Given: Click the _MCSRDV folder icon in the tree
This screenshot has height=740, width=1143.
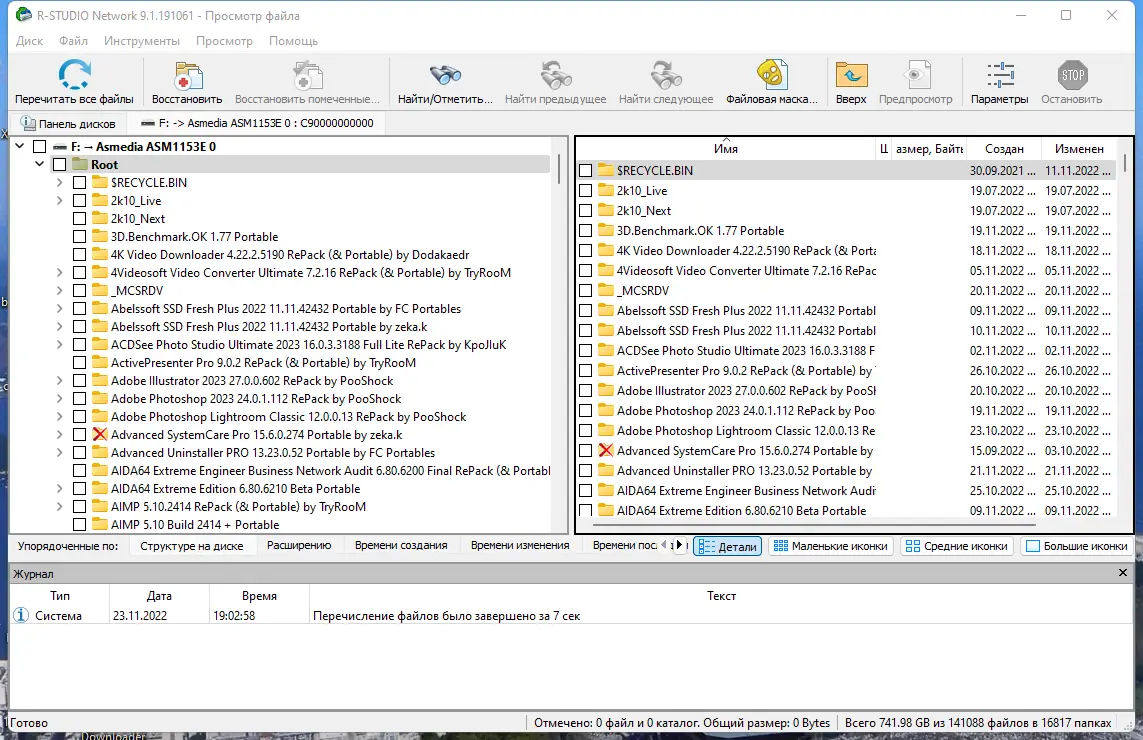Looking at the screenshot, I should 100,290.
